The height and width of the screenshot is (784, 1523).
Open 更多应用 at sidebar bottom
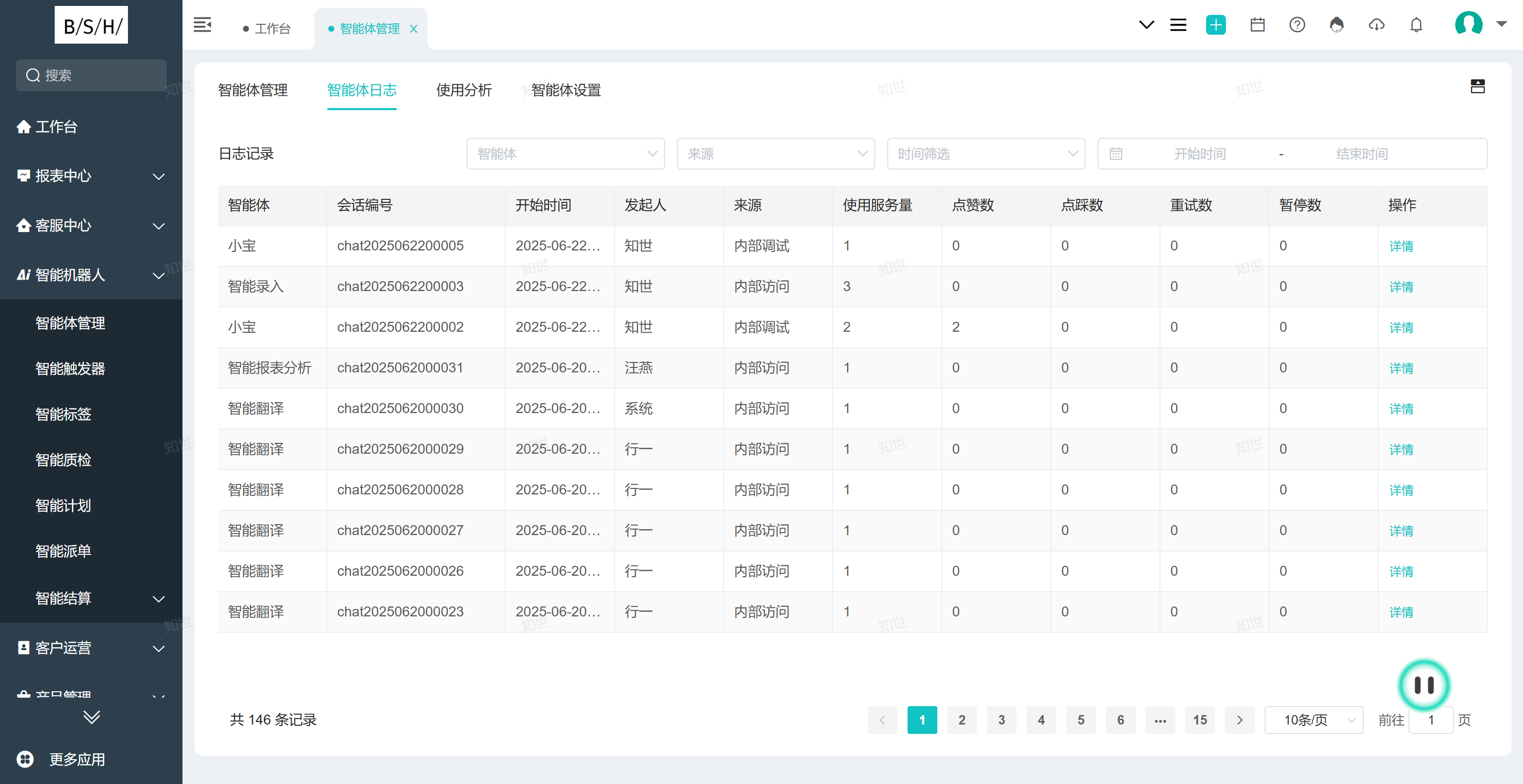tap(61, 759)
